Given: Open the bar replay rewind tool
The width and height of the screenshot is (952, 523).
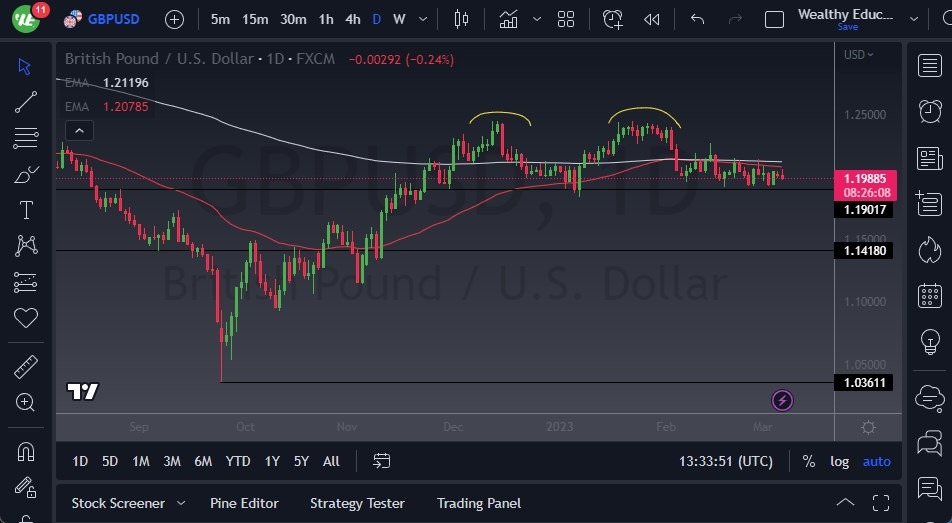Looking at the screenshot, I should coord(652,19).
